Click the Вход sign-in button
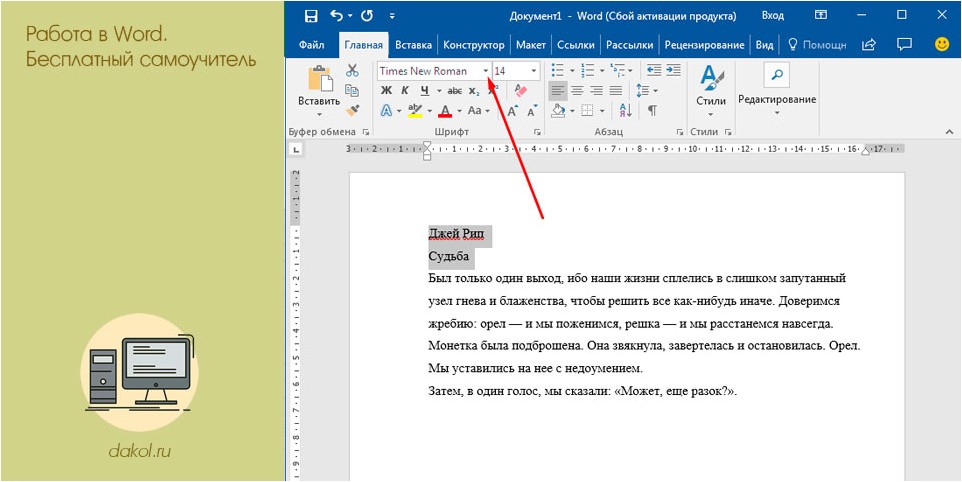962x482 pixels. pyautogui.click(x=772, y=16)
